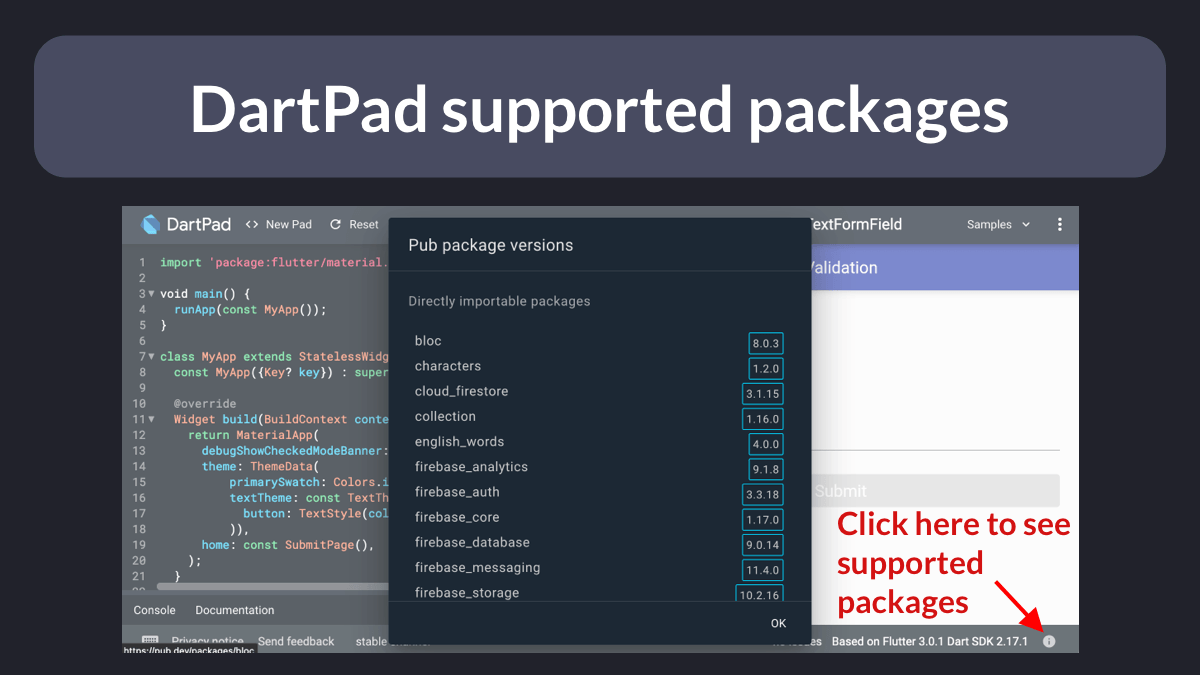The width and height of the screenshot is (1200, 675).
Task: Click the 'home: const SubmitPage()' code line
Action: (x=287, y=545)
